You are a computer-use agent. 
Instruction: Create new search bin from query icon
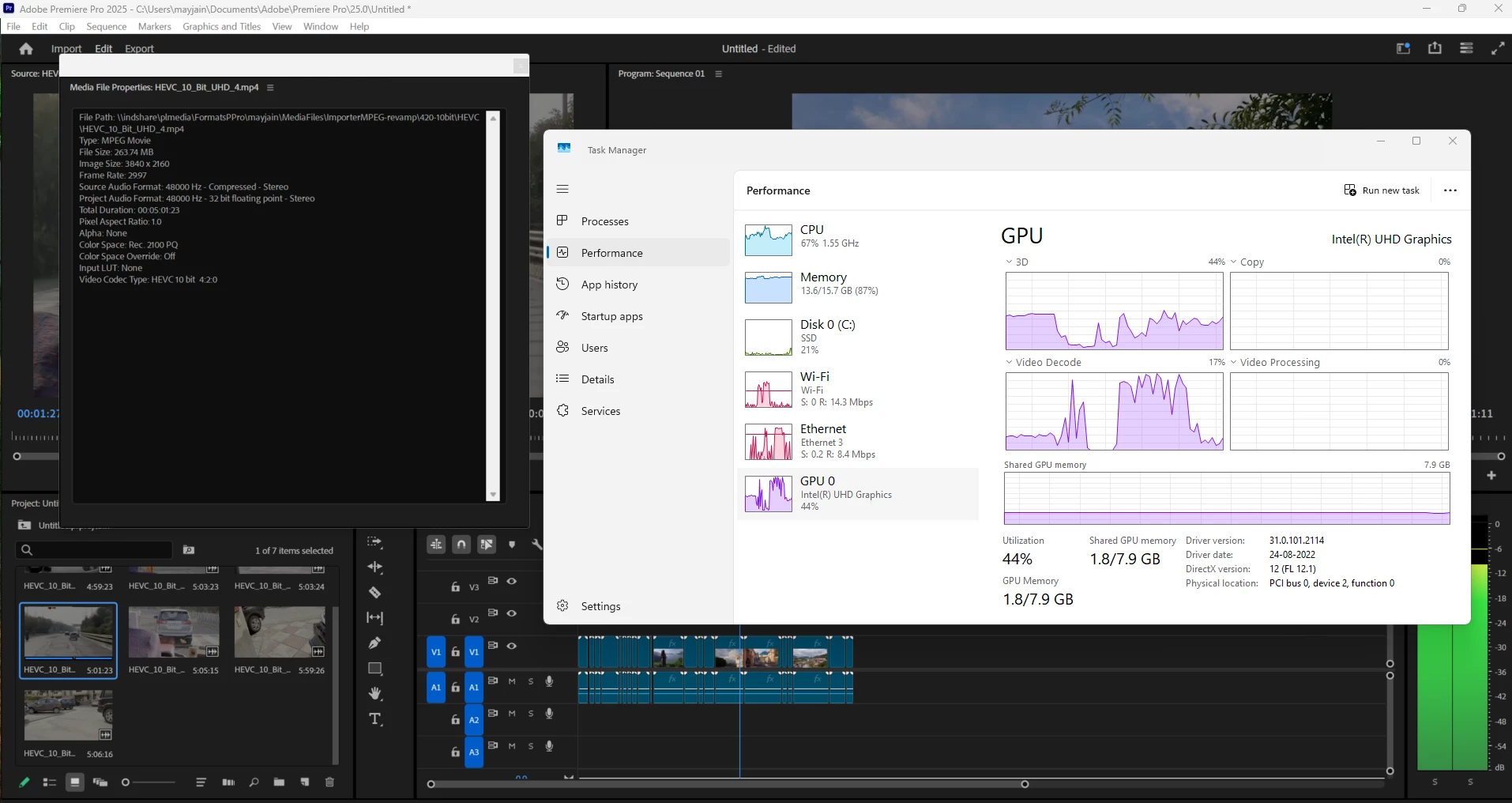click(189, 550)
